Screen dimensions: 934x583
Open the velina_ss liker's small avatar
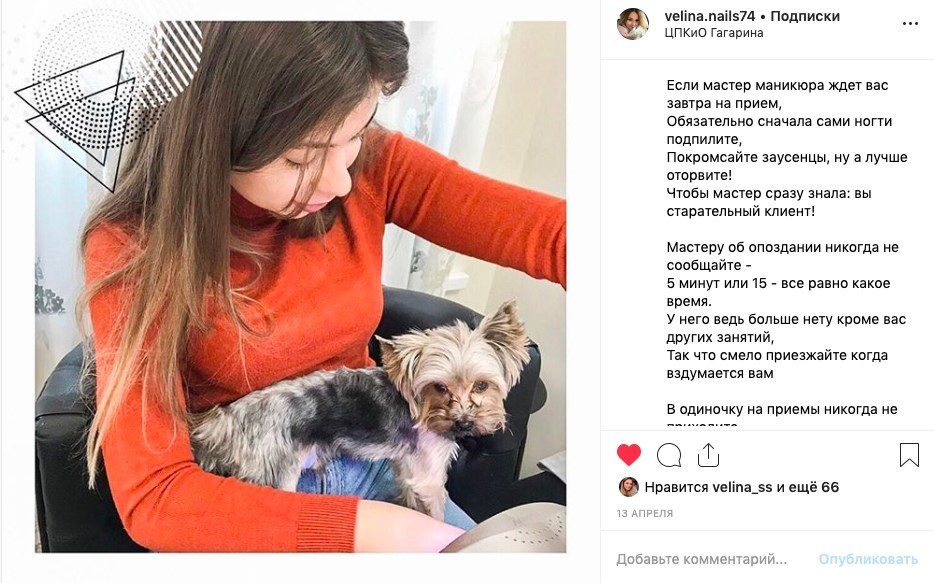[x=628, y=487]
